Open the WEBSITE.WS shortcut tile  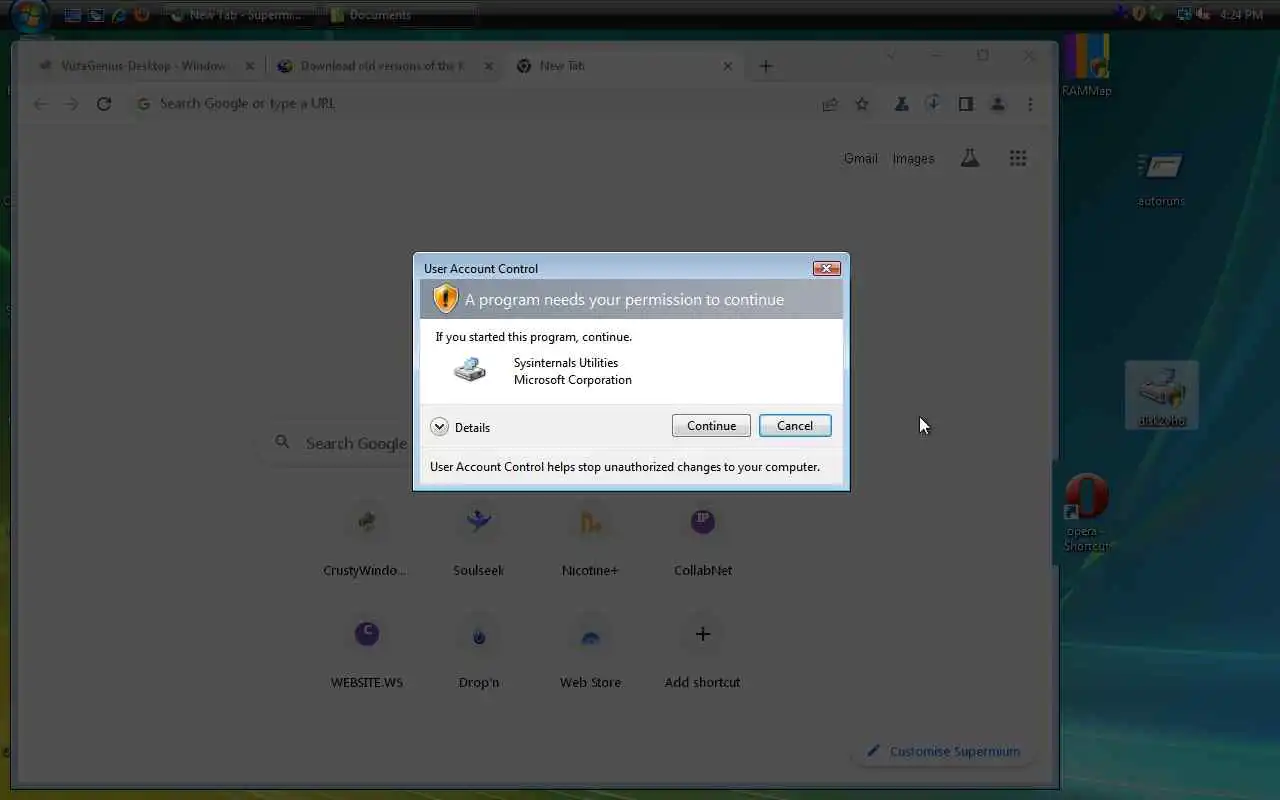(366, 652)
